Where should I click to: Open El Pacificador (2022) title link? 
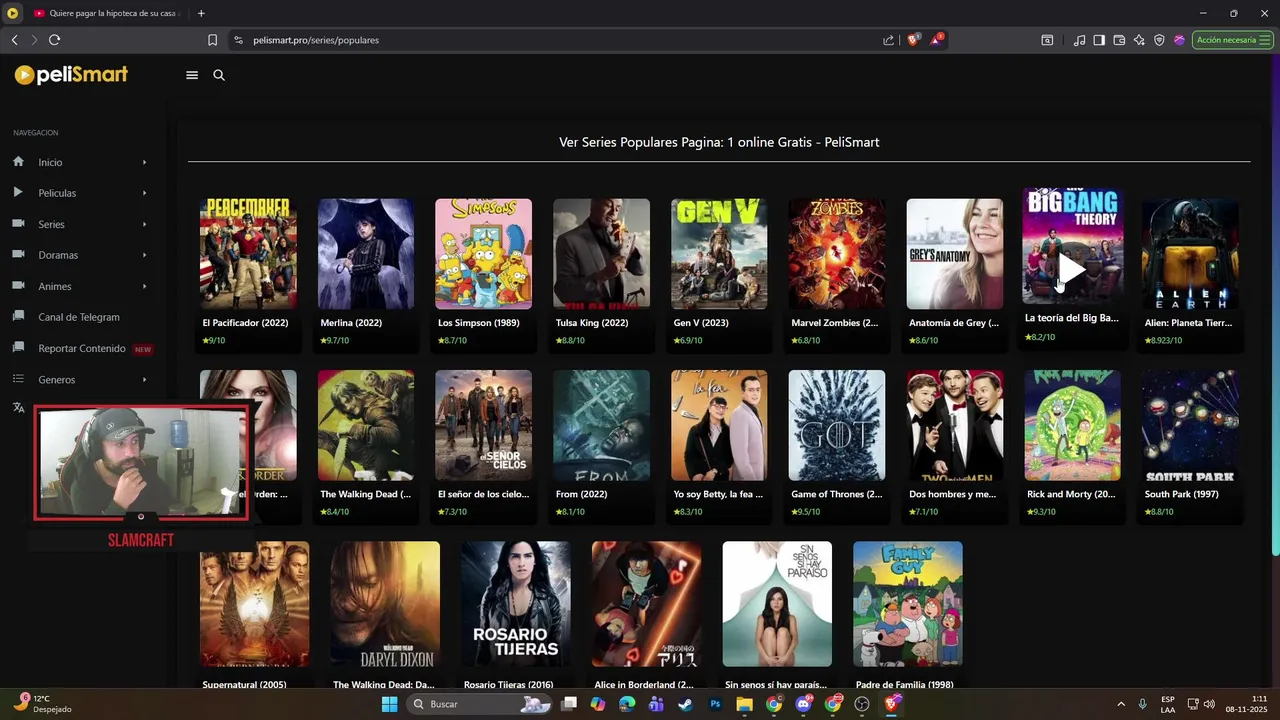click(x=245, y=323)
